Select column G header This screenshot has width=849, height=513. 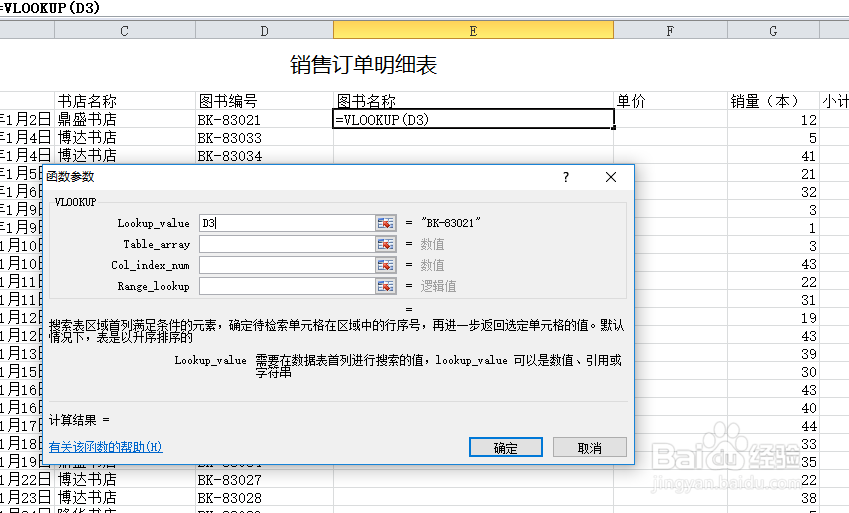[x=773, y=31]
